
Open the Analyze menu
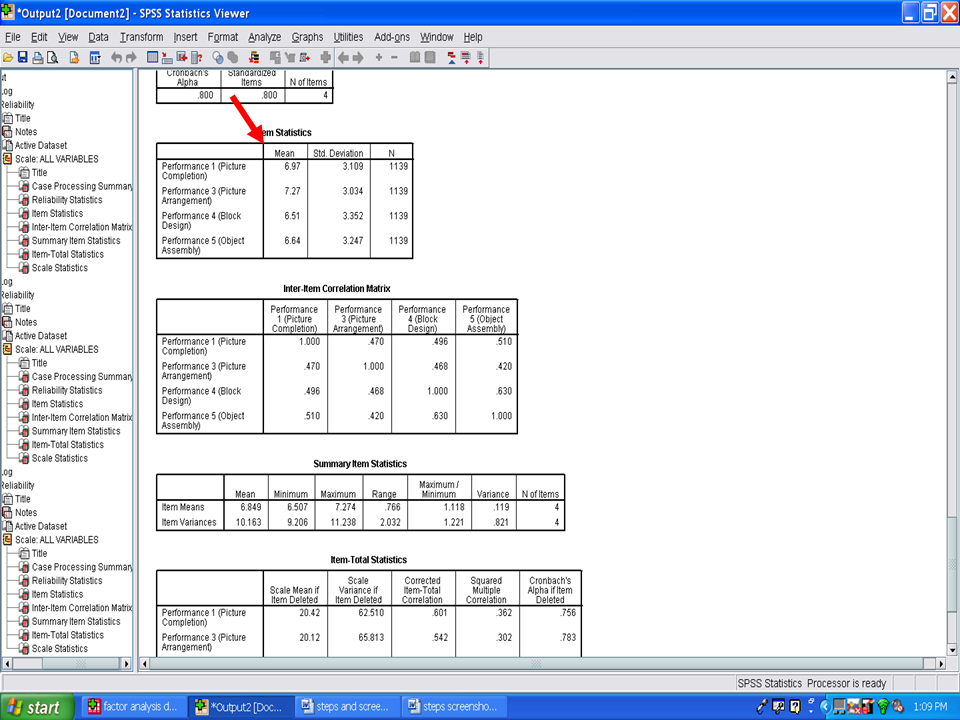(x=265, y=37)
